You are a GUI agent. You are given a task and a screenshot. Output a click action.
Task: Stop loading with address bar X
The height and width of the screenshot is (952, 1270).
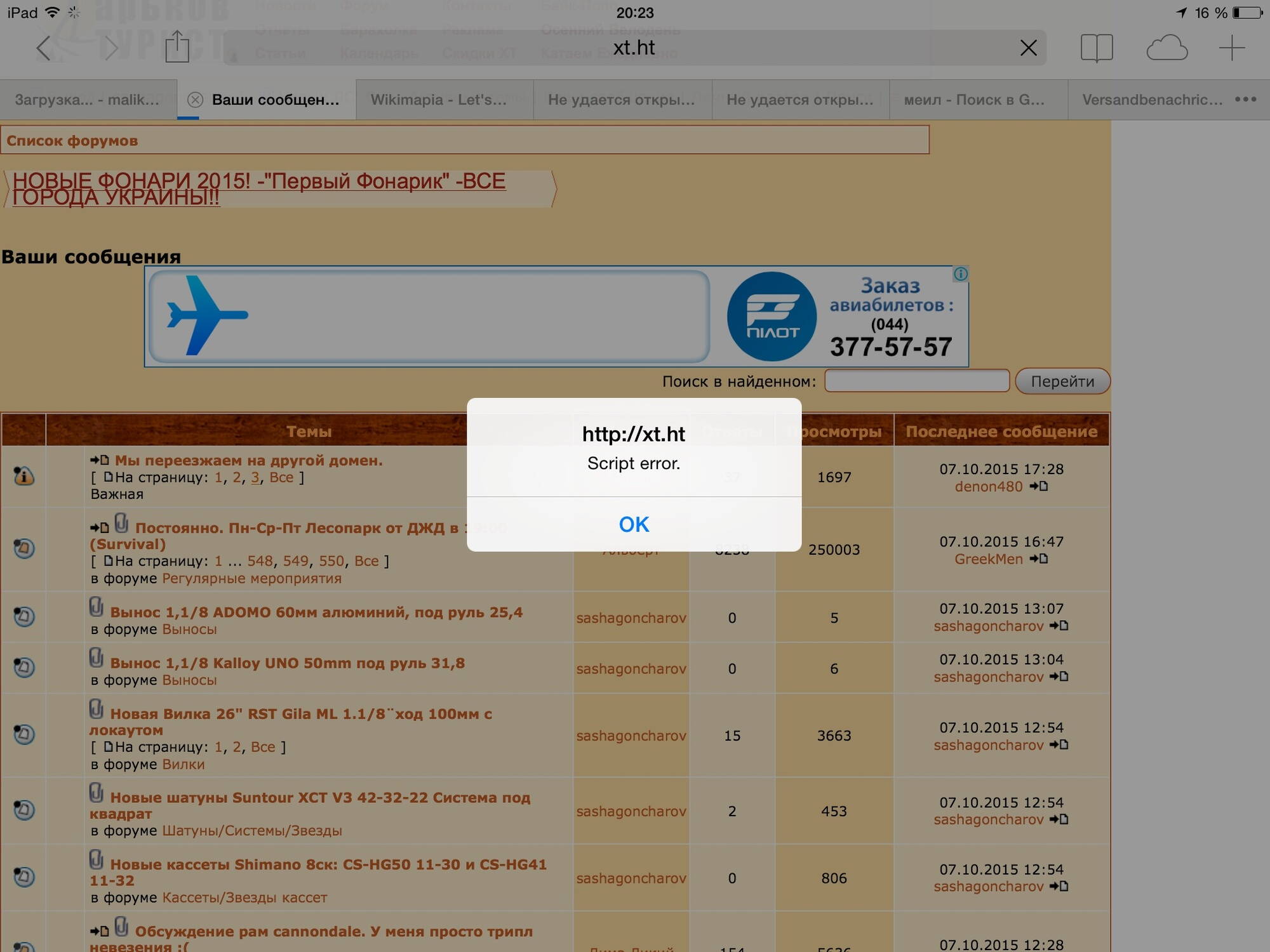tap(1028, 48)
